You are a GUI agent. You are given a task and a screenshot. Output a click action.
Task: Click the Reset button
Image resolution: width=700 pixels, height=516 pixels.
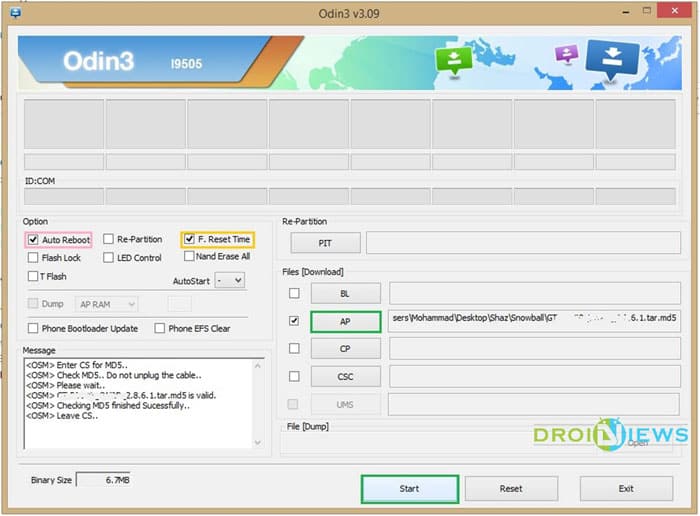point(511,489)
